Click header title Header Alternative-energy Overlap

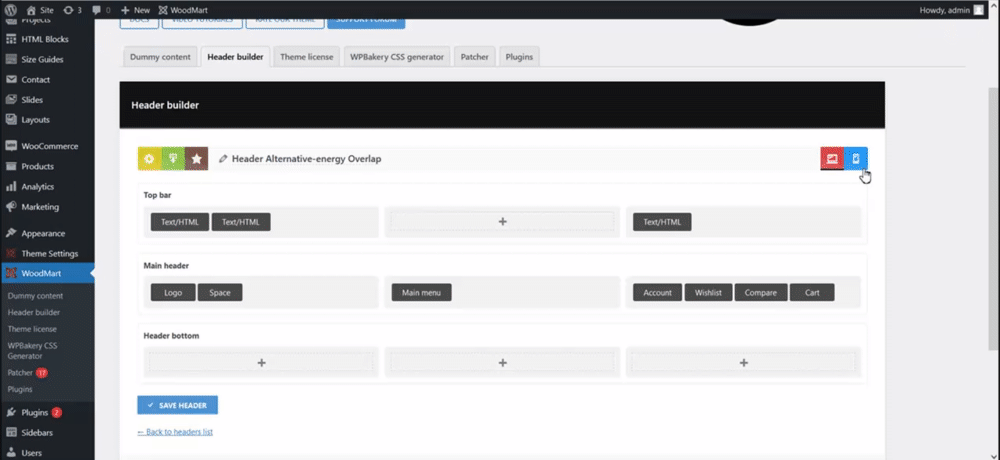[x=307, y=159]
